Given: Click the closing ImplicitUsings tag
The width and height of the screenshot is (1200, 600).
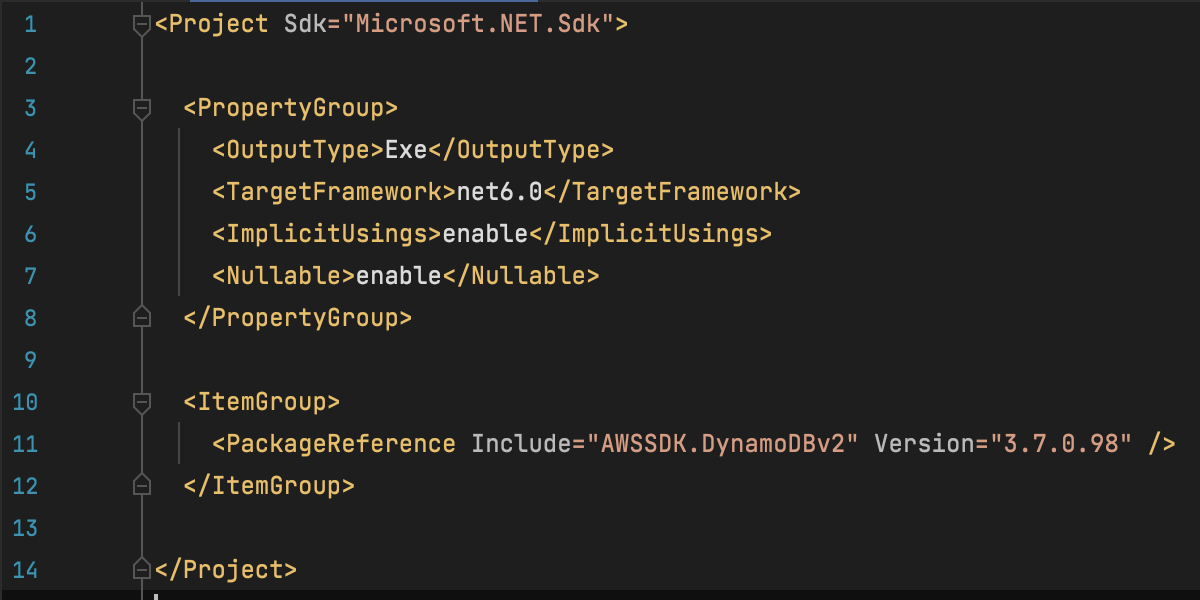Looking at the screenshot, I should pyautogui.click(x=650, y=234).
